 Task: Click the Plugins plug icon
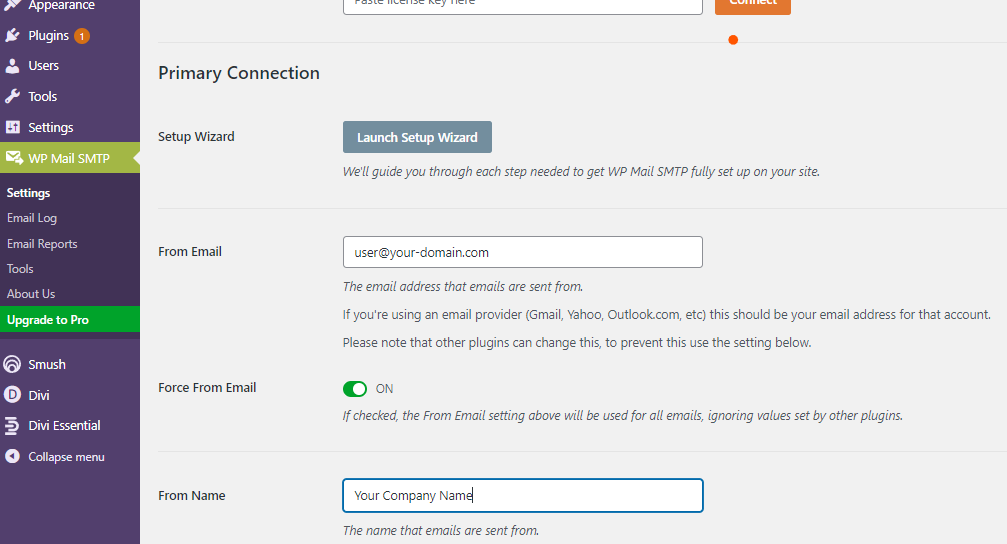12,35
